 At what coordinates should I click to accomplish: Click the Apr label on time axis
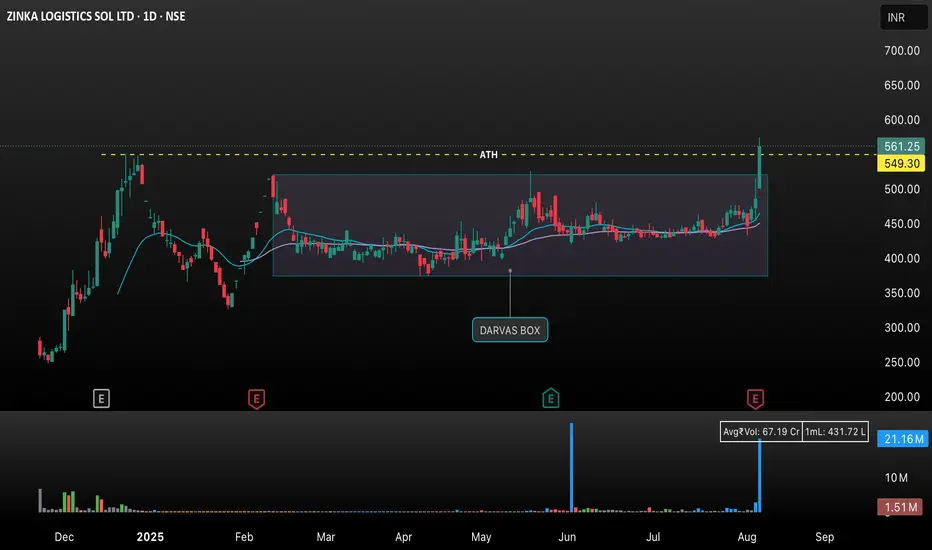click(404, 537)
